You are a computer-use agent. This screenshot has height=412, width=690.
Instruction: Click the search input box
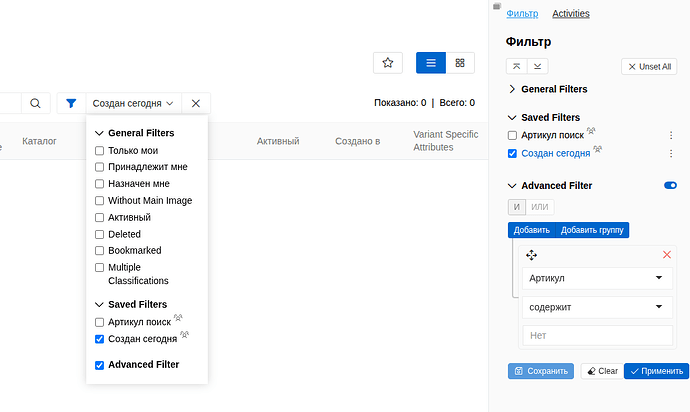(10, 103)
